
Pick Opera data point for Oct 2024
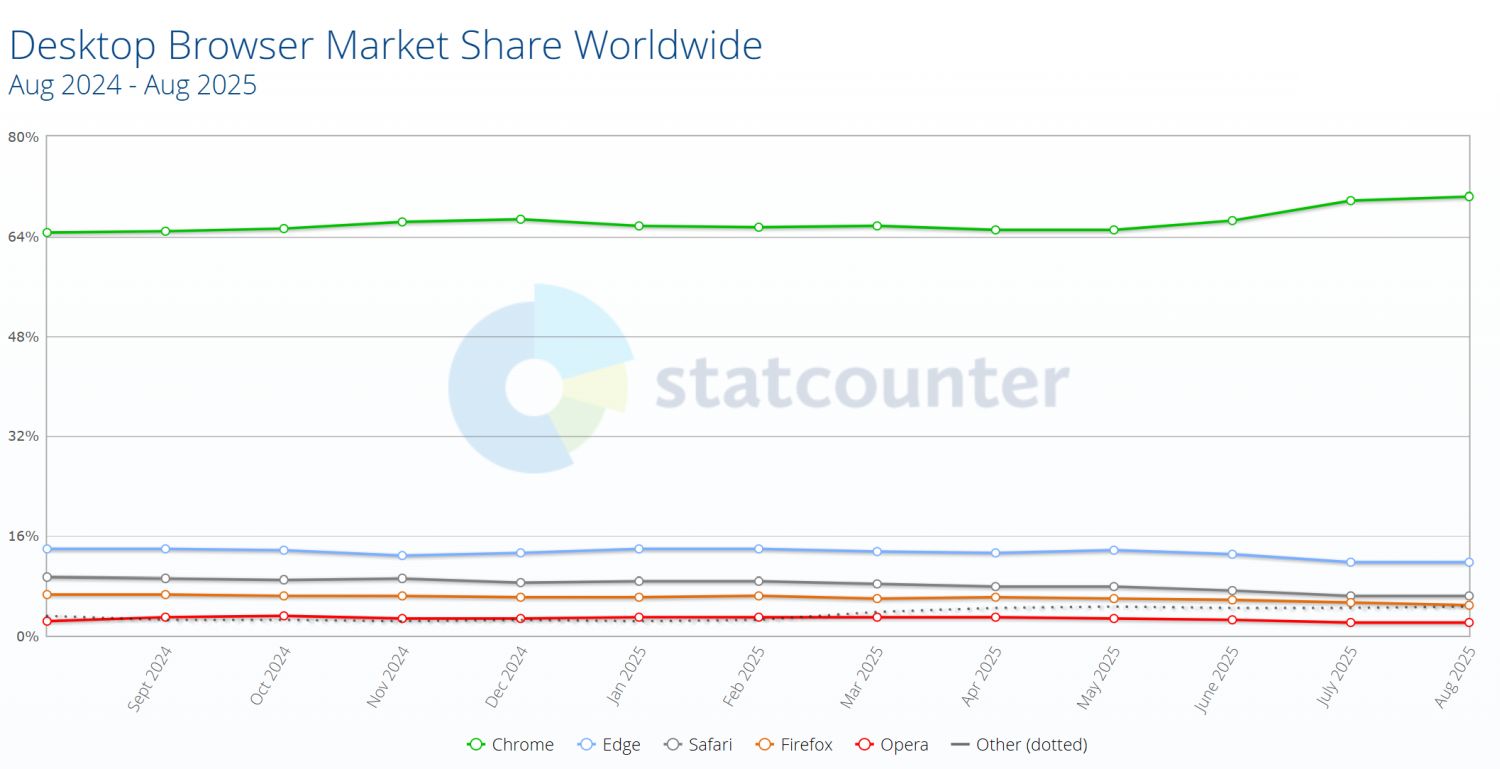tap(284, 616)
